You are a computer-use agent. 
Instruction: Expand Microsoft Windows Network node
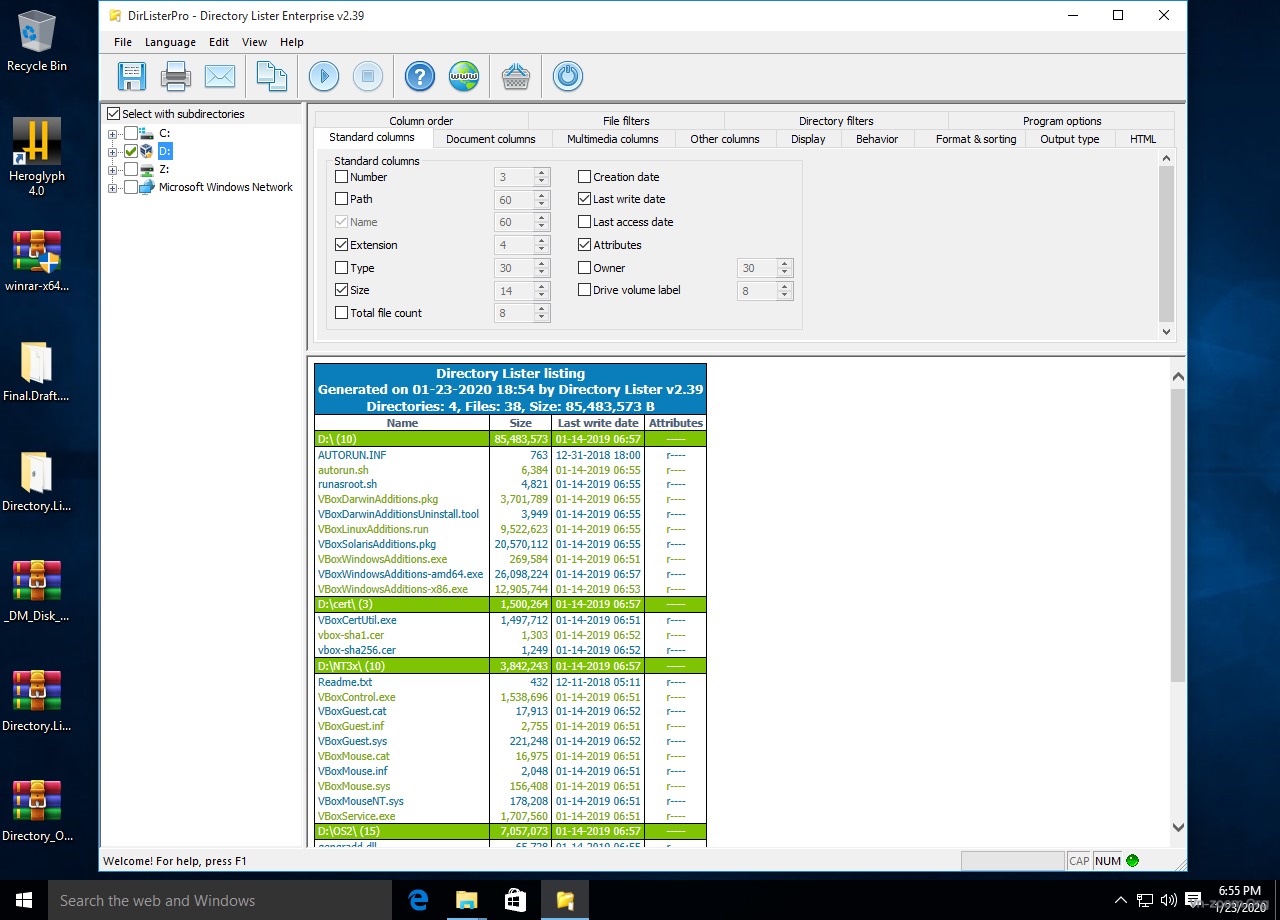113,187
